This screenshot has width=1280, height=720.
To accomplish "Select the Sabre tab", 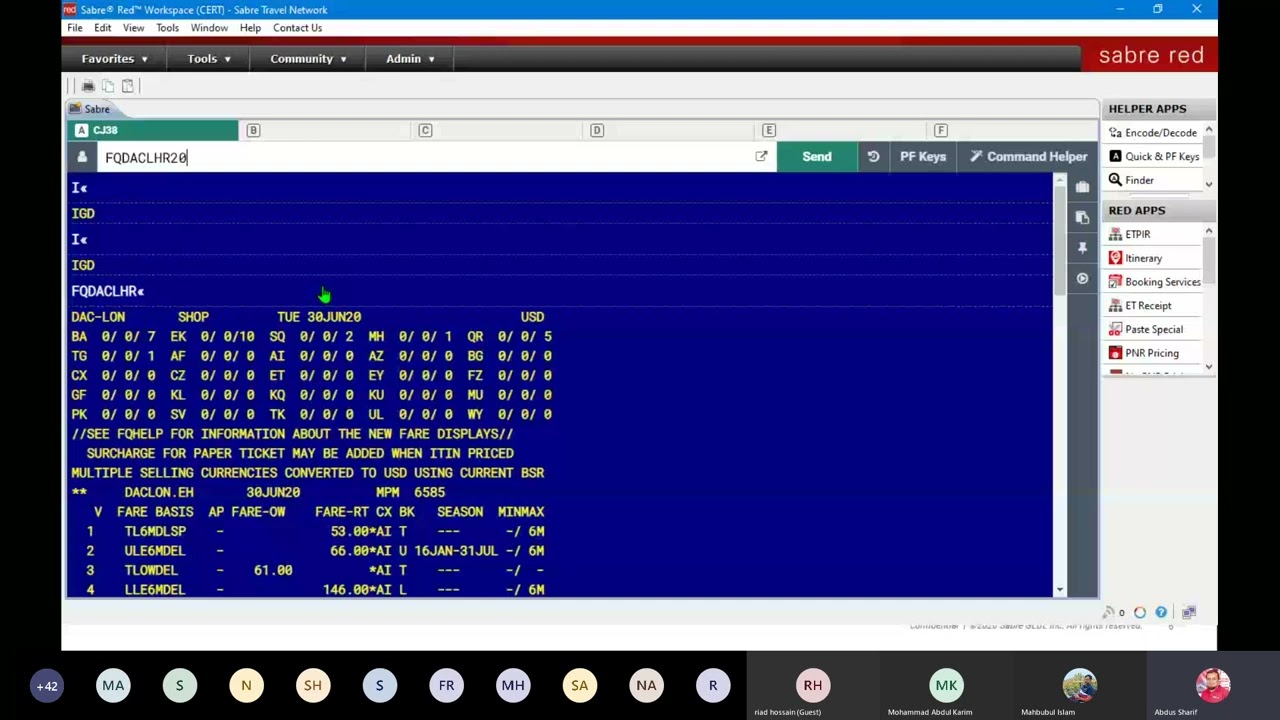I will [x=90, y=109].
